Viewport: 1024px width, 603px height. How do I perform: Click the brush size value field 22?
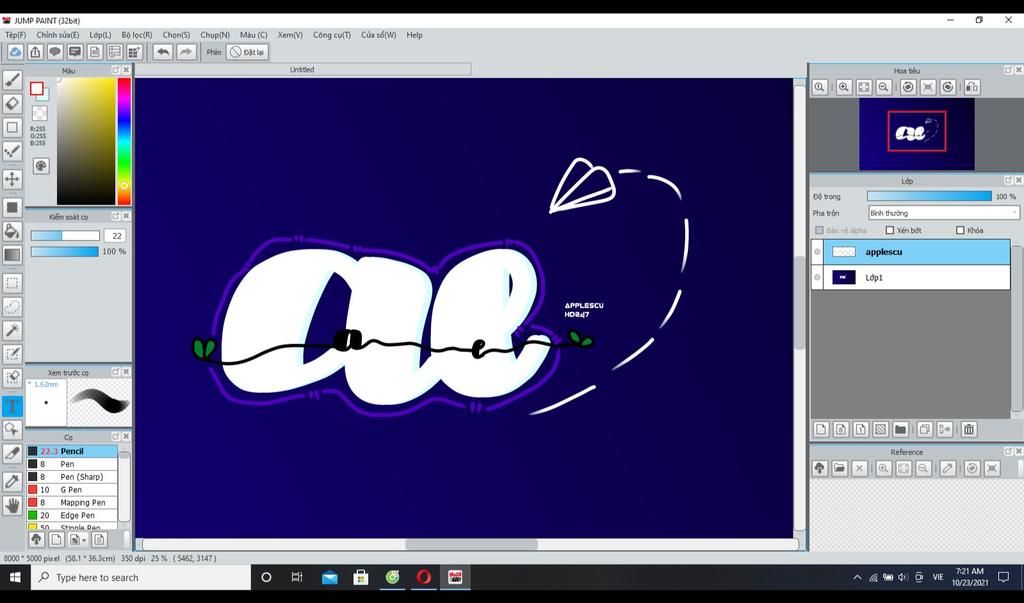[x=116, y=236]
